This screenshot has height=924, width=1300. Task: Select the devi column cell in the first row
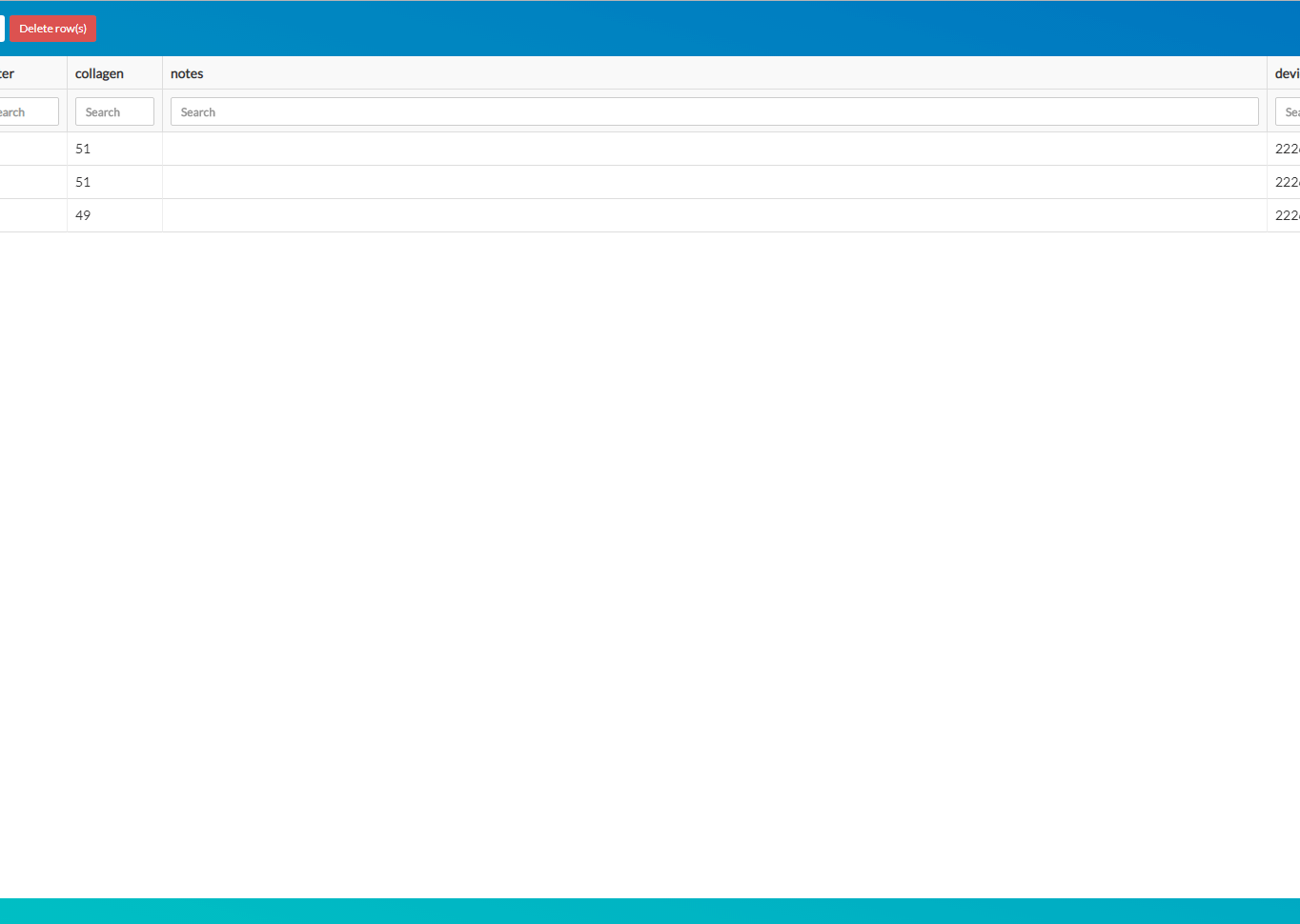coord(1287,149)
